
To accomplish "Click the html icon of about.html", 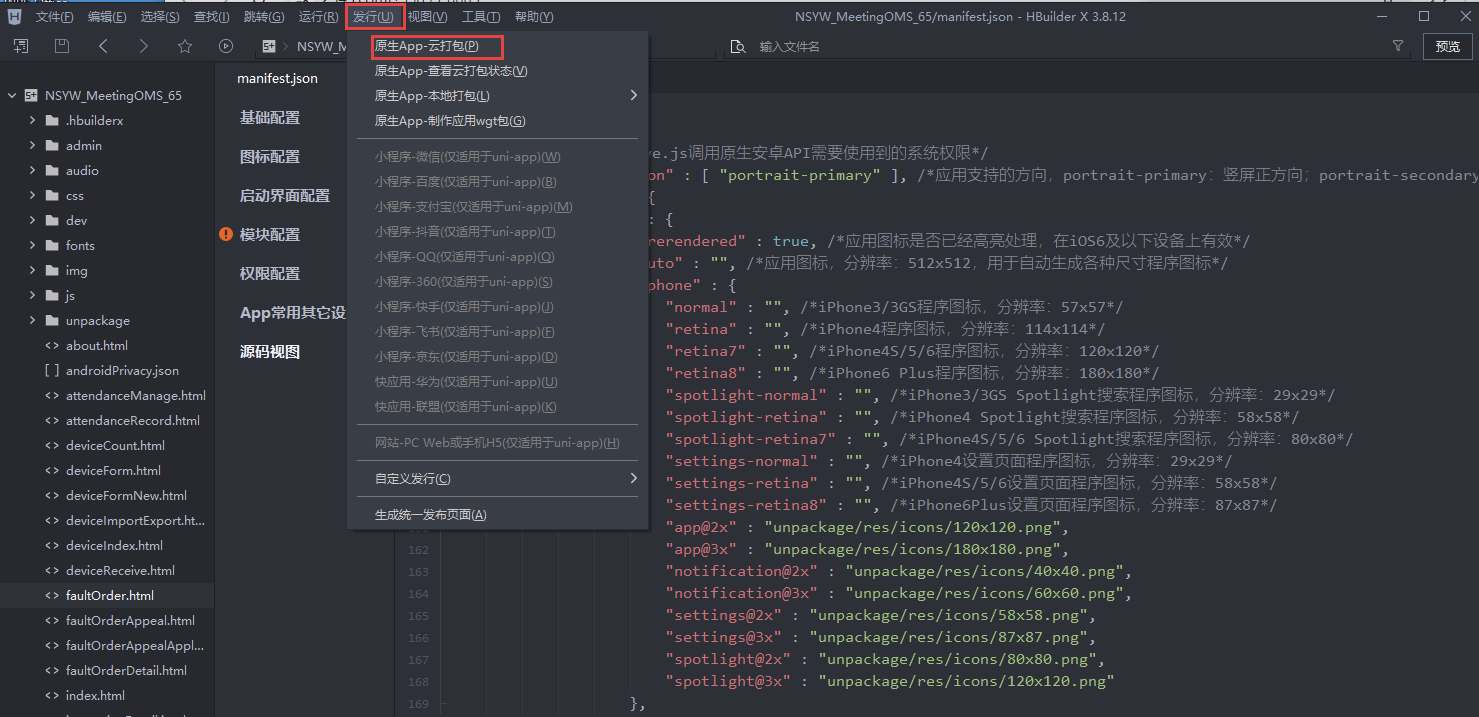I will [52, 345].
